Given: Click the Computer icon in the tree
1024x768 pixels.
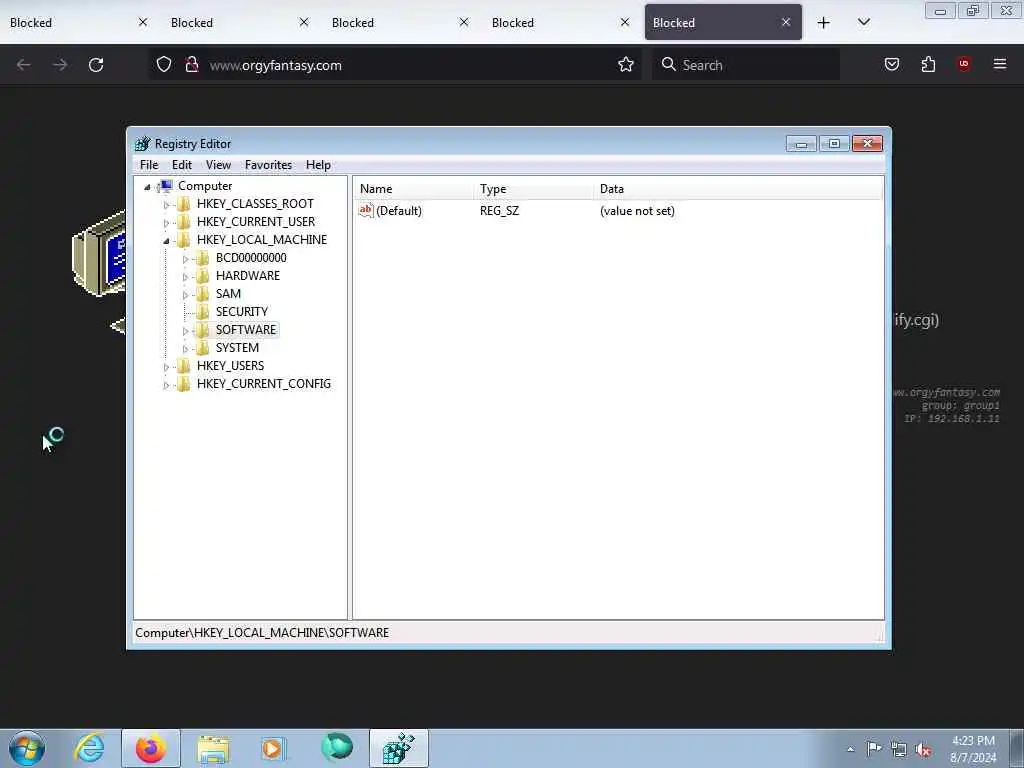Looking at the screenshot, I should 166,186.
